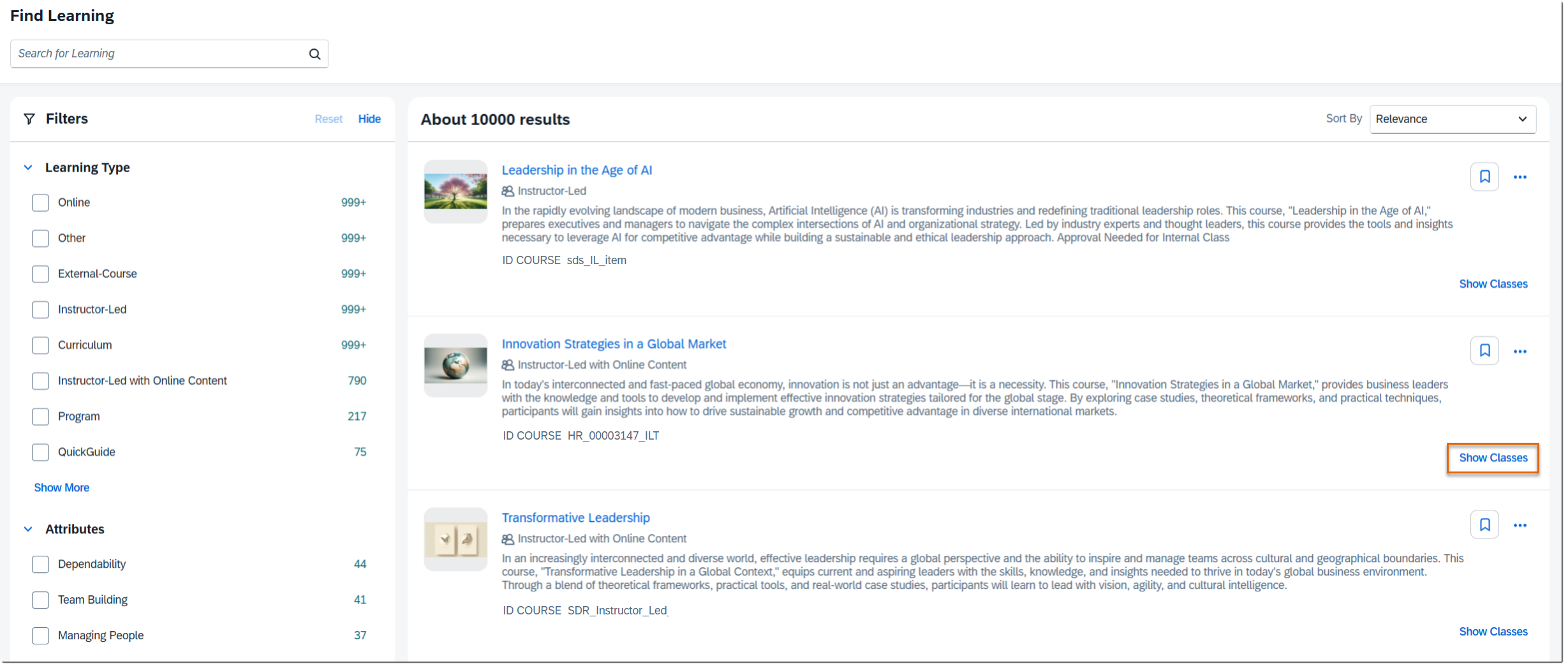Open the Sort By Relevance dropdown
Viewport: 1568px width, 668px height.
point(1452,119)
